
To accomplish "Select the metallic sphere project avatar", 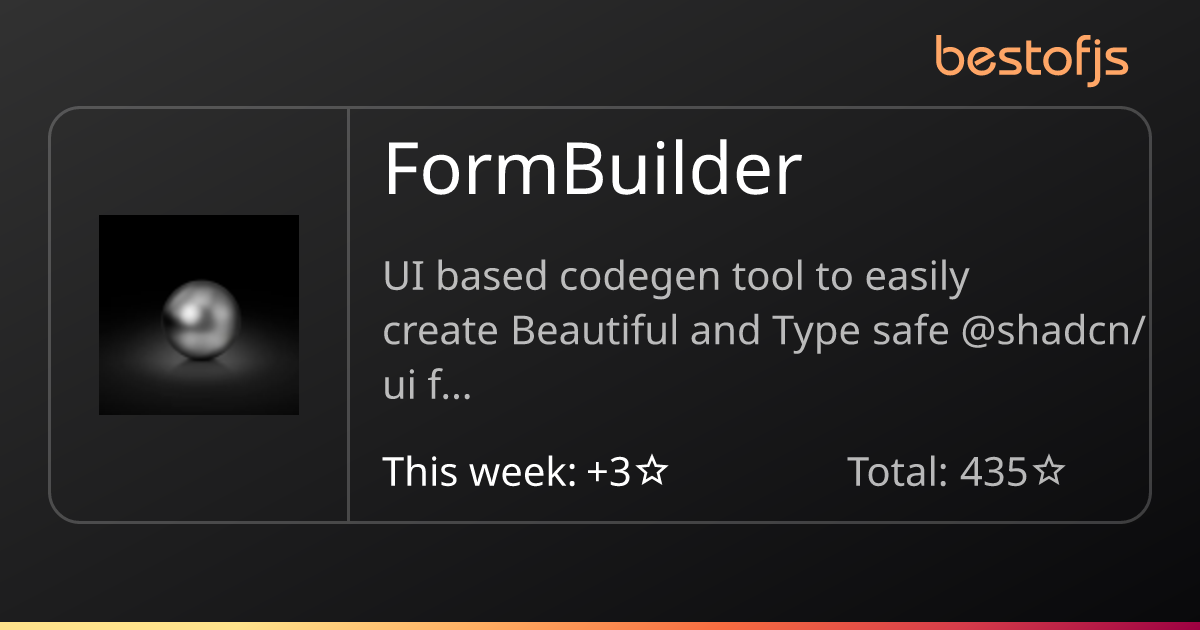I will [199, 315].
